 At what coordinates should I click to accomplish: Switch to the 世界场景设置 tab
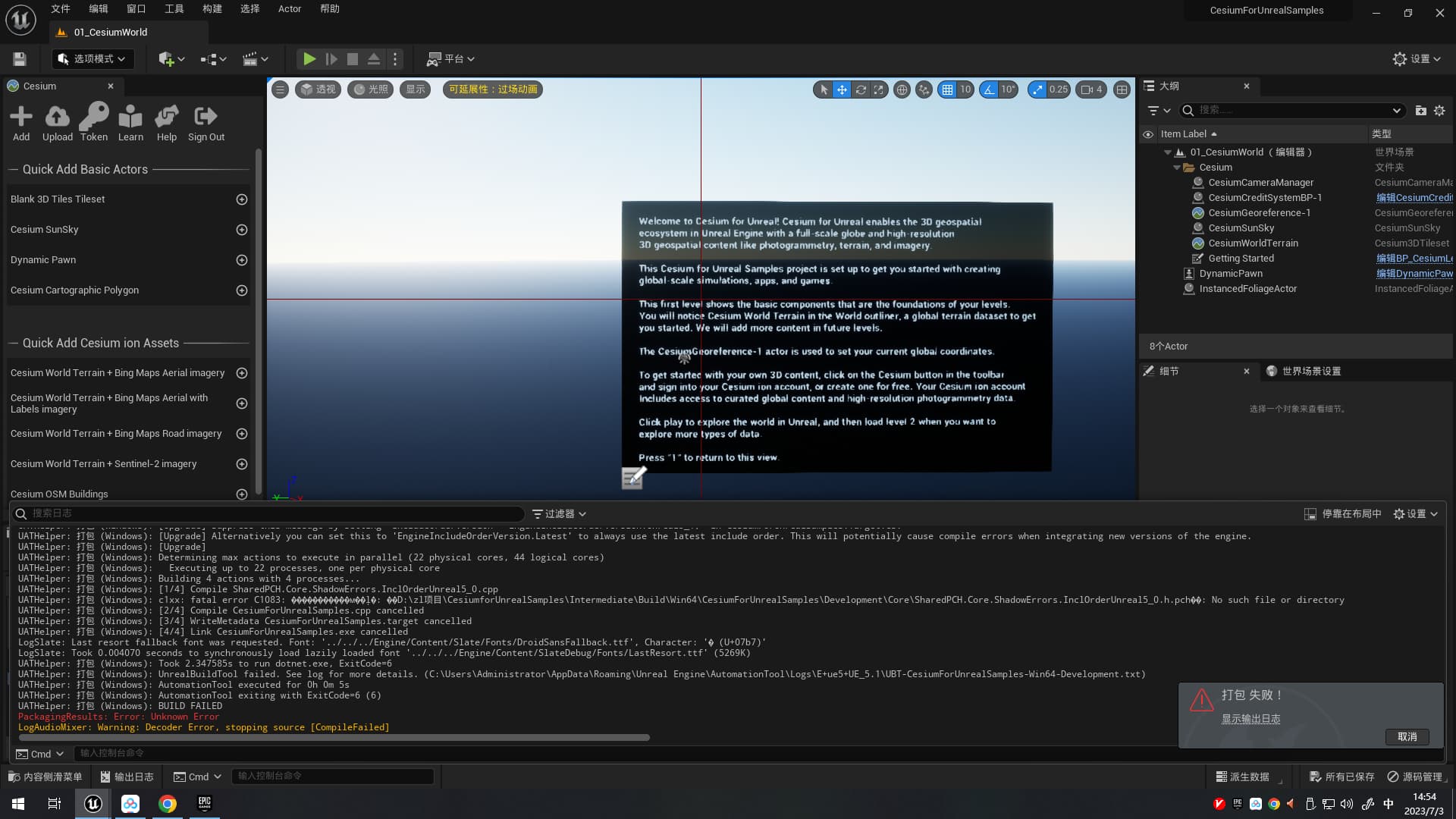click(x=1310, y=372)
